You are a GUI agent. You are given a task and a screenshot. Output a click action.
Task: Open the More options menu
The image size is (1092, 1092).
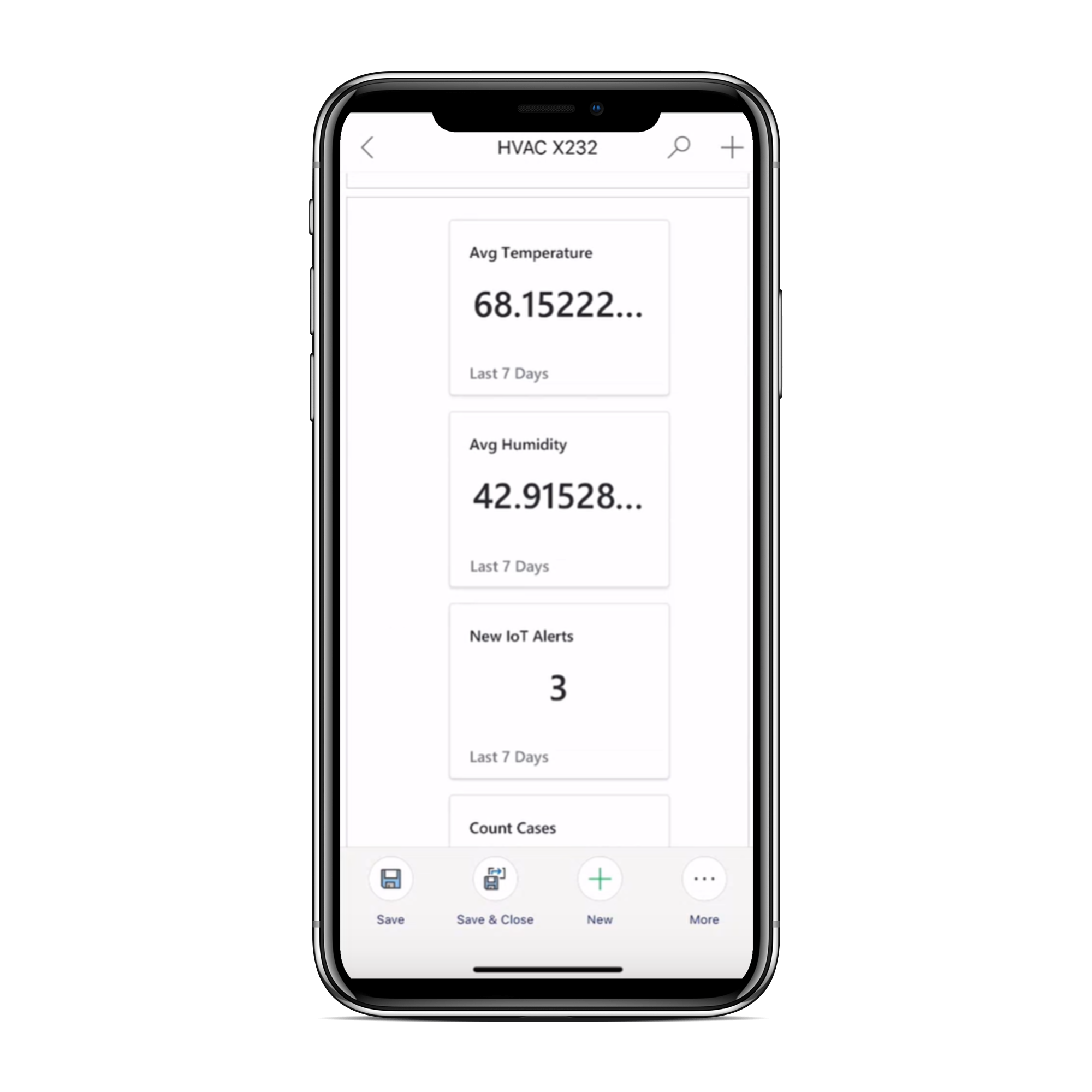(x=704, y=881)
